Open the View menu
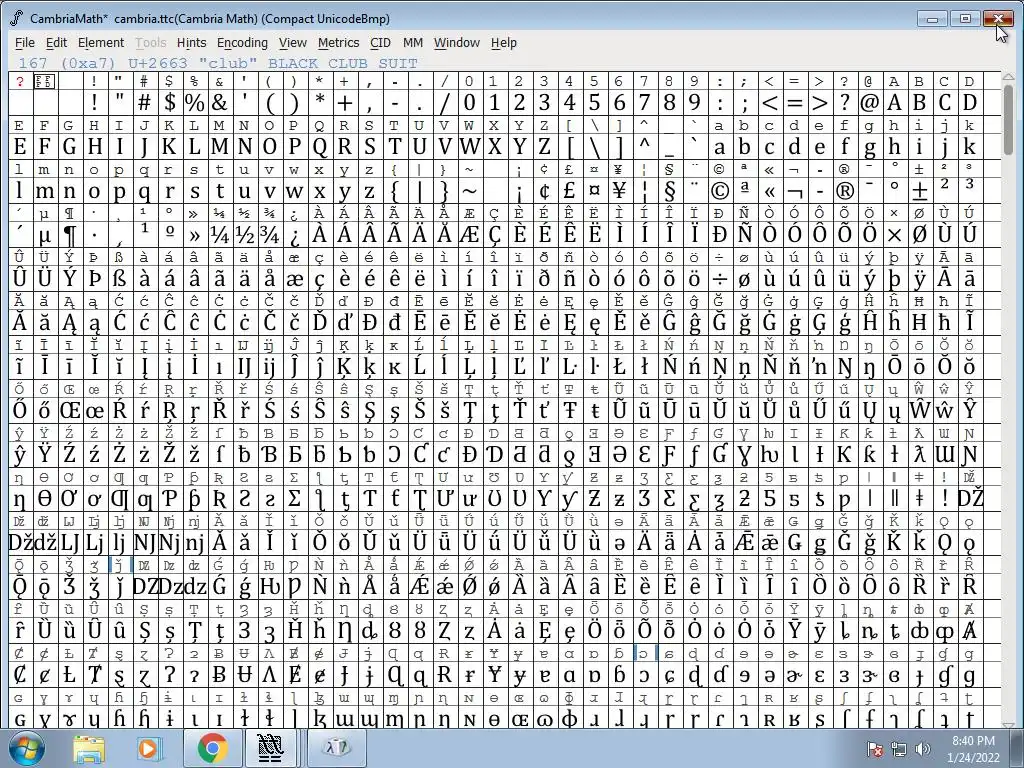This screenshot has width=1024, height=768. tap(293, 42)
